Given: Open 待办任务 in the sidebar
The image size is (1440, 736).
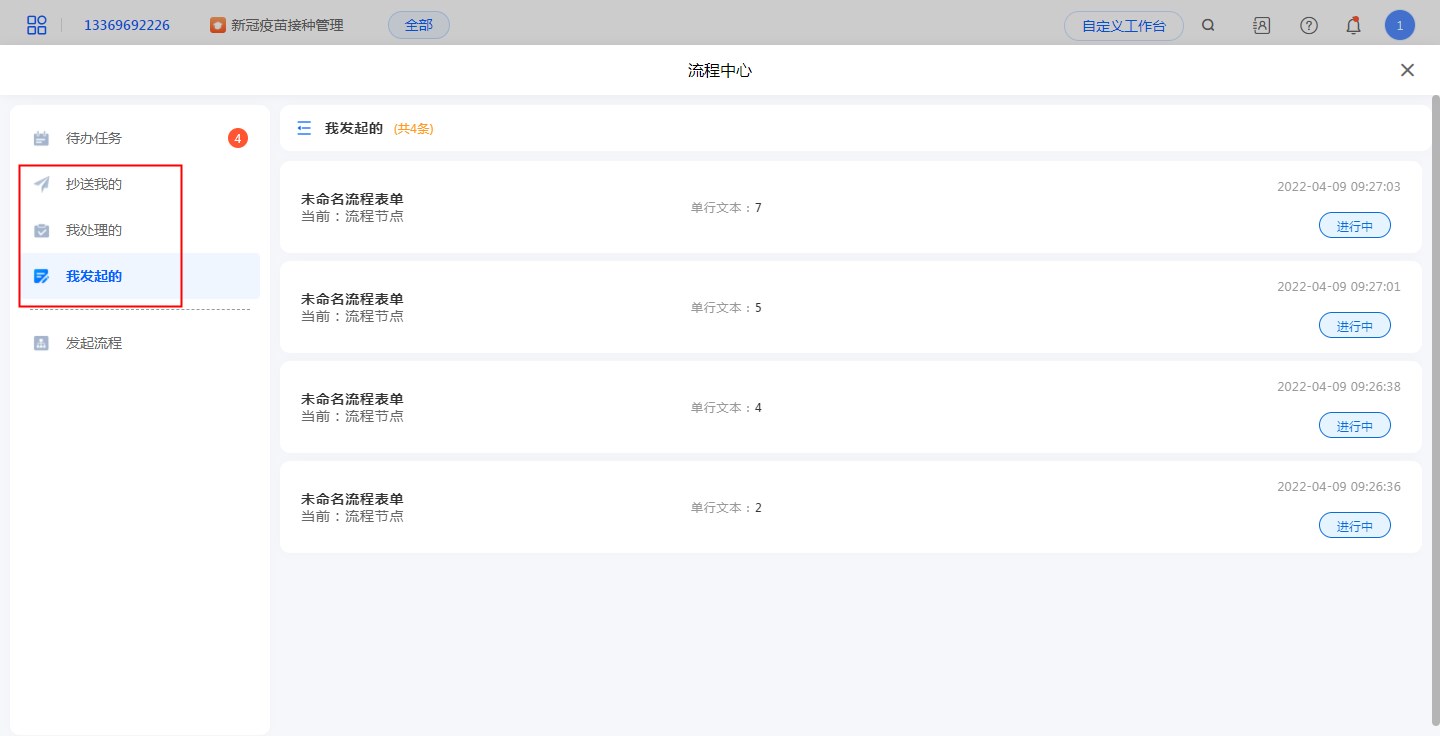Looking at the screenshot, I should coord(94,138).
